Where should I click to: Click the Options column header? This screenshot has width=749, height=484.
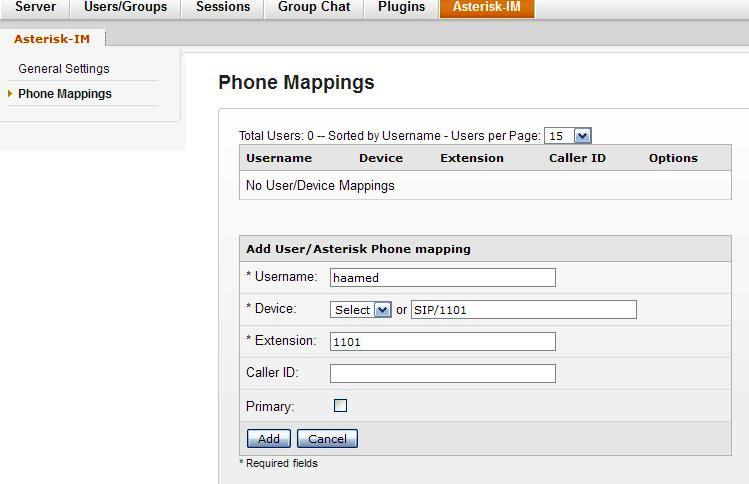tap(673, 158)
